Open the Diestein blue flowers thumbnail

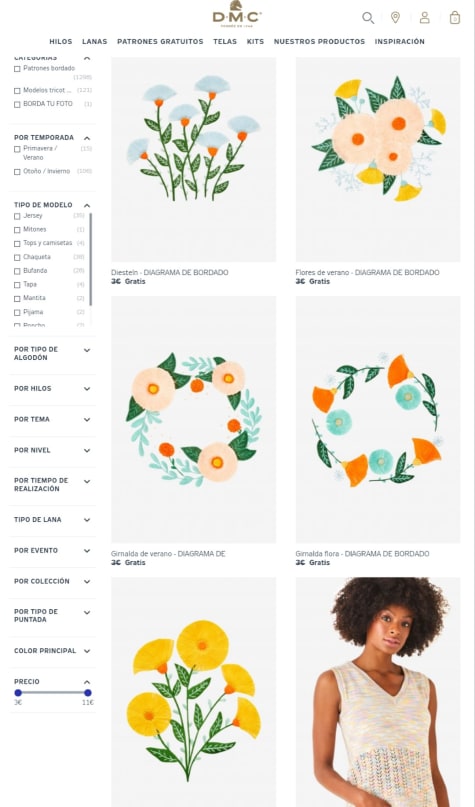coord(193,160)
